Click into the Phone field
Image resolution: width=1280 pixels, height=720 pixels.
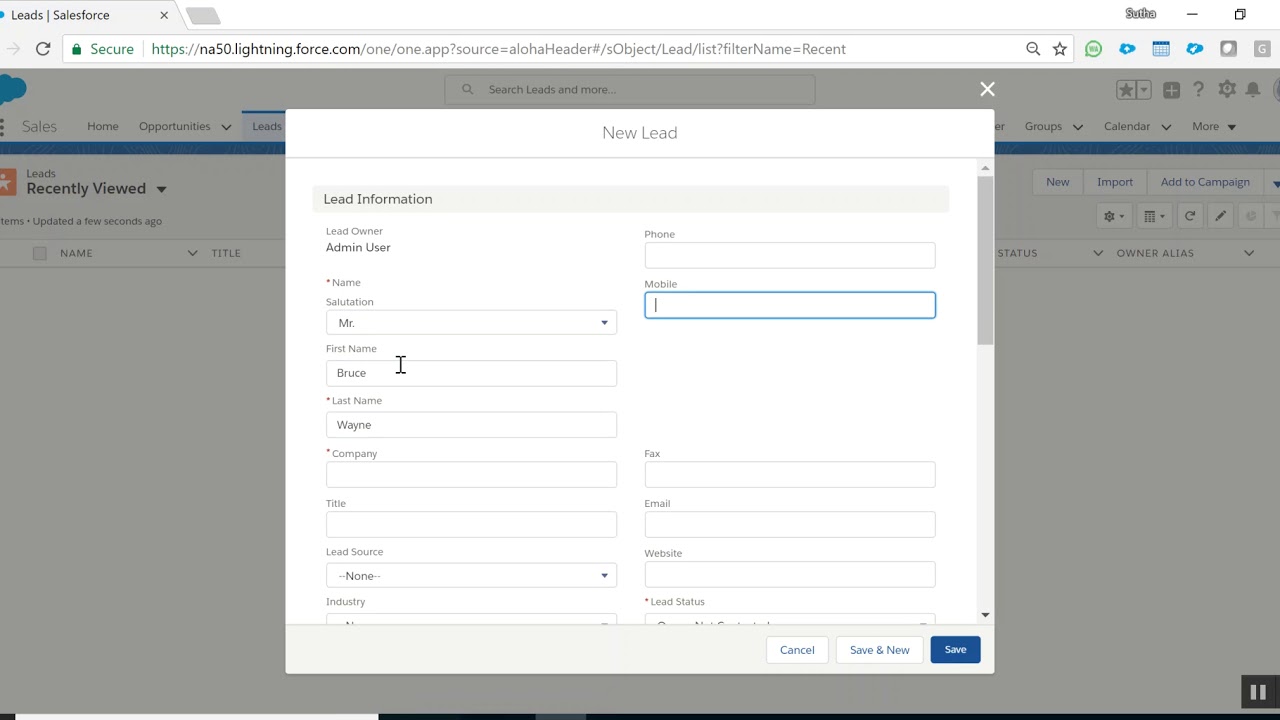[x=790, y=255]
